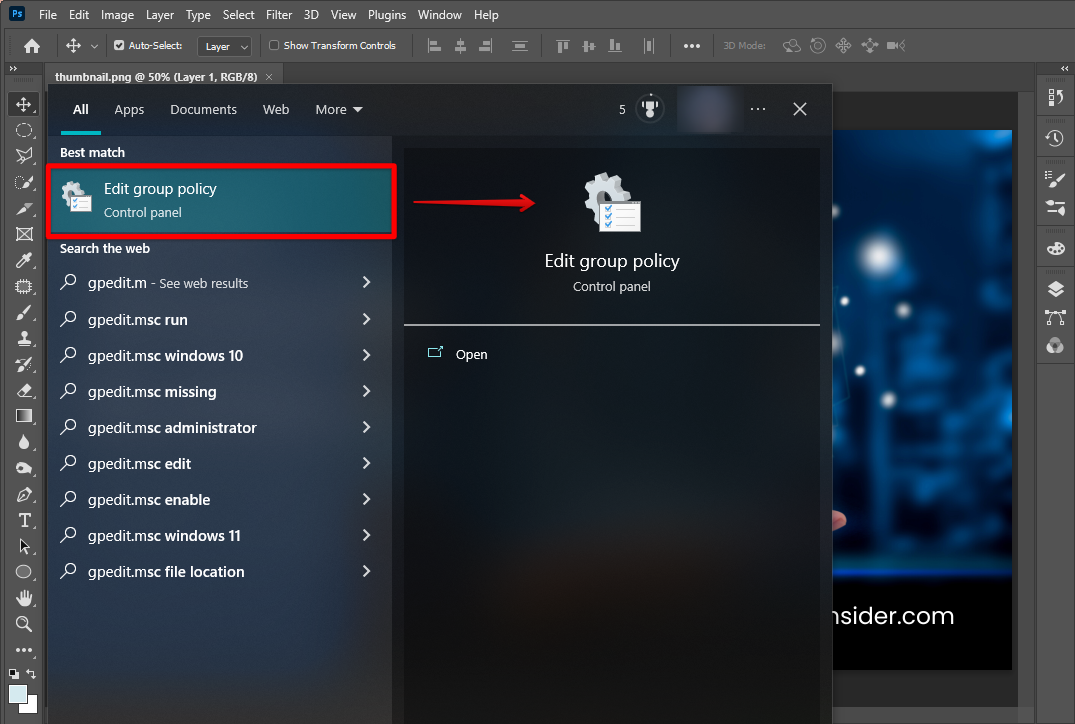Screen dimensions: 1075x724
Task: Select the Hand tool
Action: click(x=24, y=598)
